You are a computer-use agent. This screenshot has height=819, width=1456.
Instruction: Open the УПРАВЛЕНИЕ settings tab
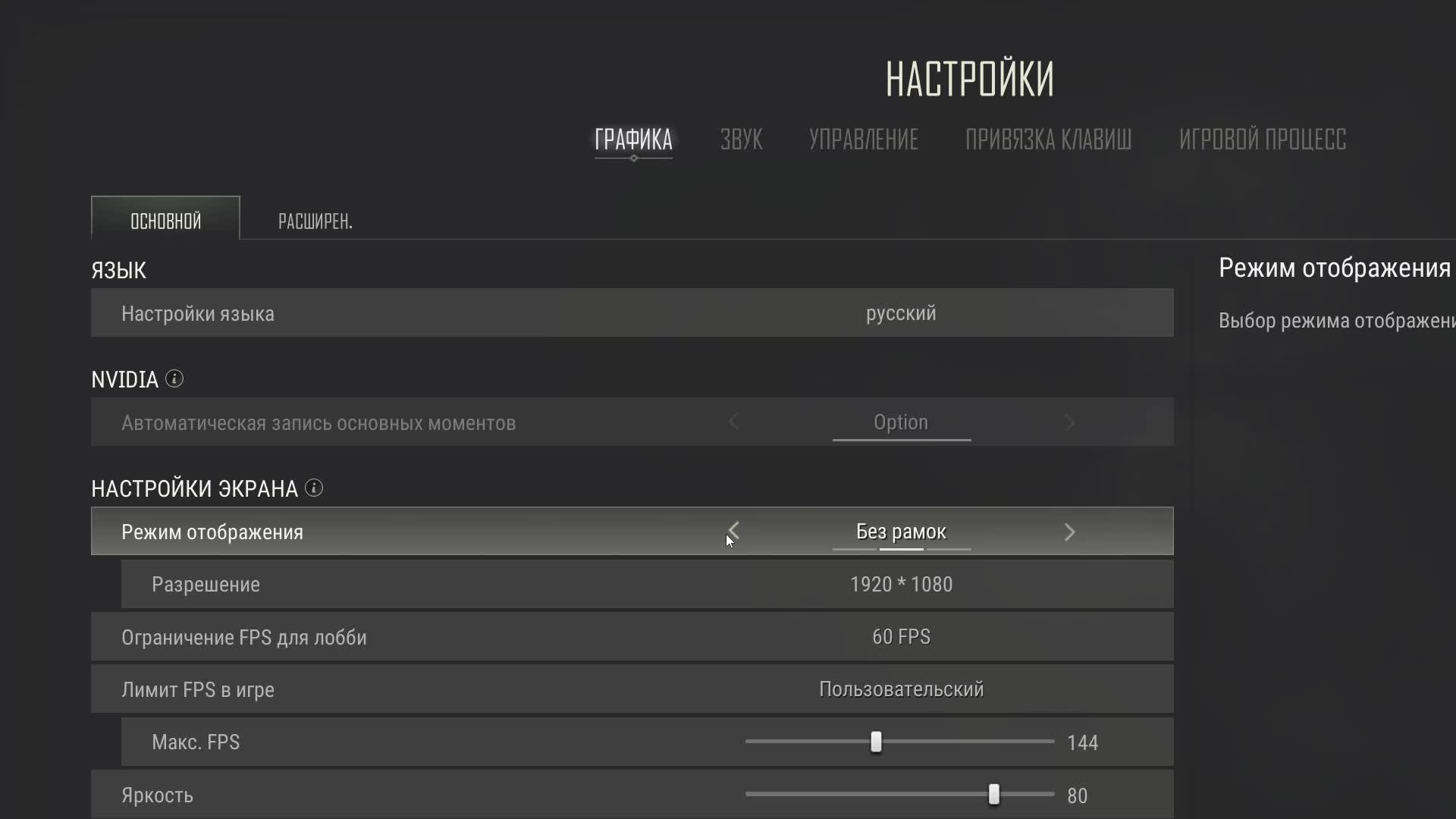click(863, 140)
